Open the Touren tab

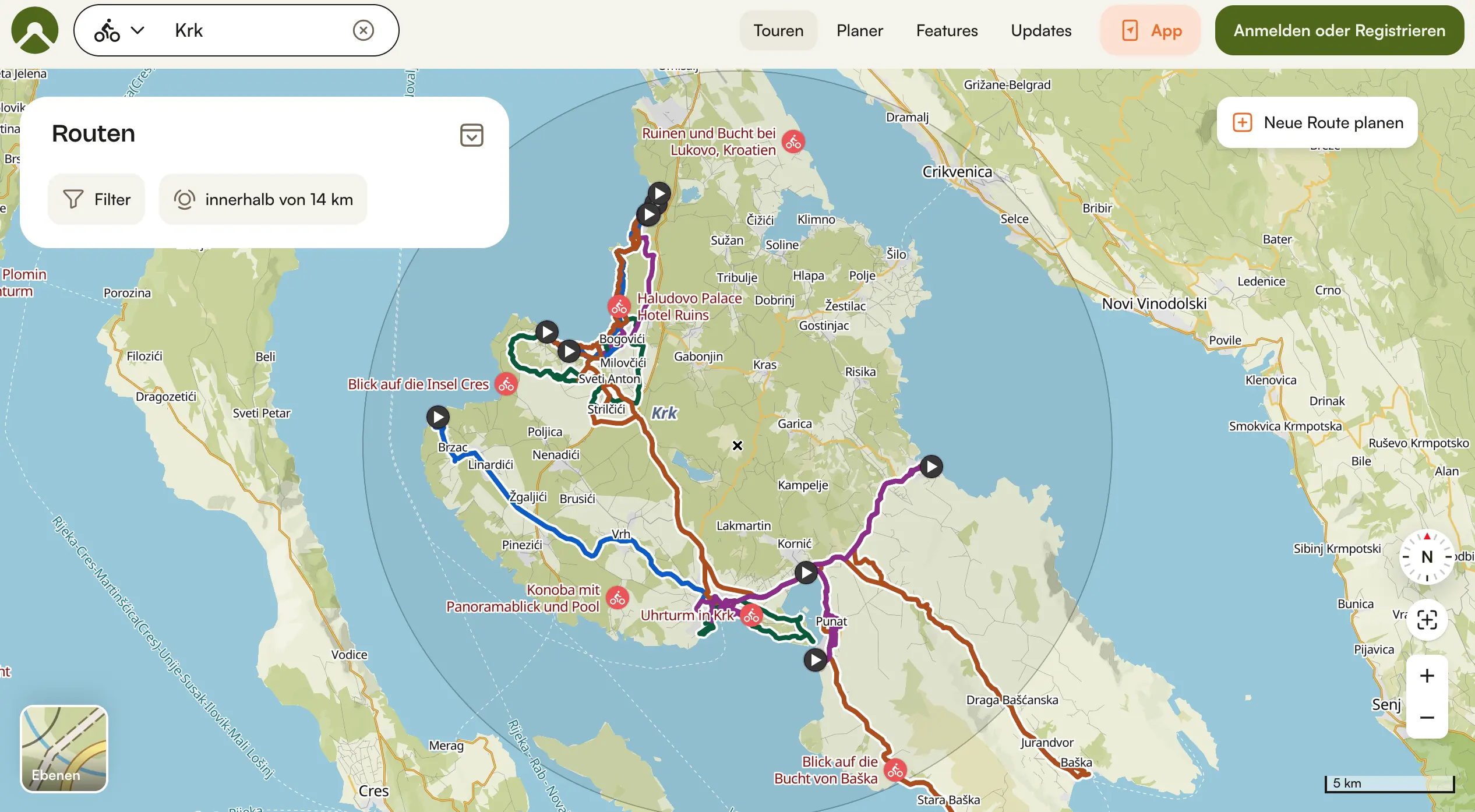[778, 30]
